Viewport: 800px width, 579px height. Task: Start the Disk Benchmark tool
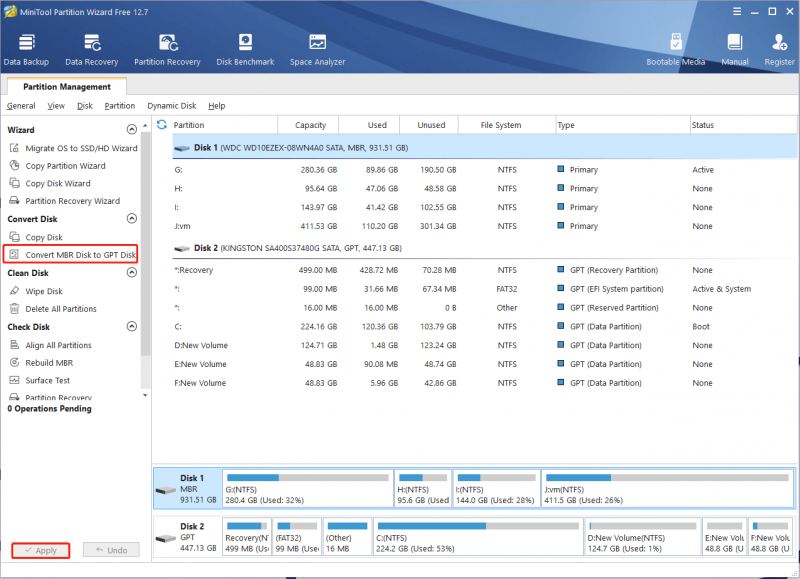point(245,49)
